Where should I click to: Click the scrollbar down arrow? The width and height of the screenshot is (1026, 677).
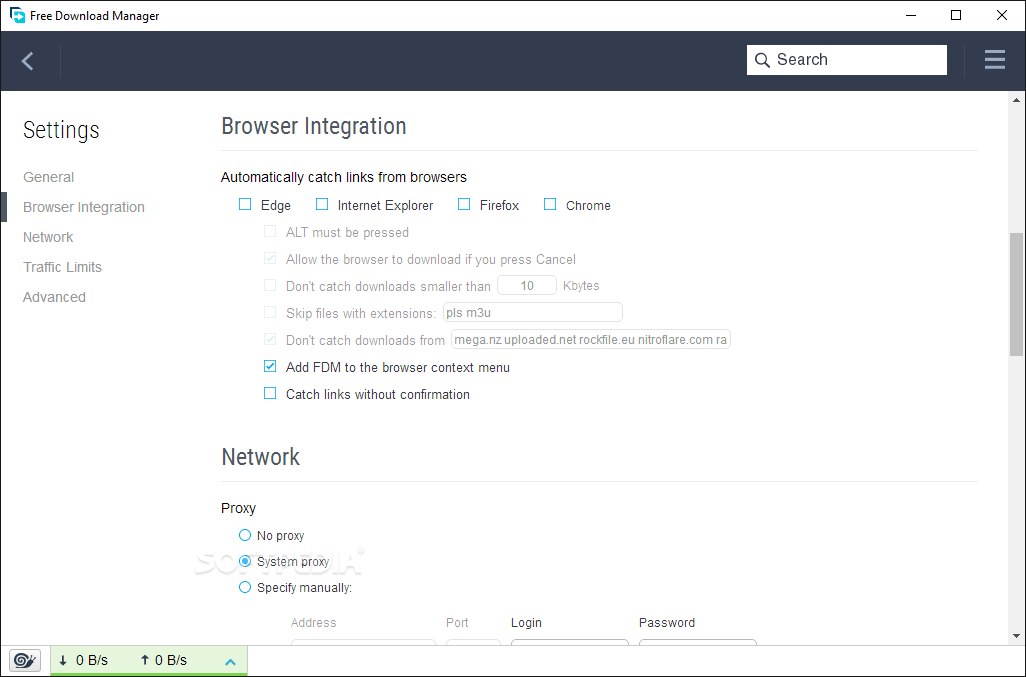pyautogui.click(x=1016, y=636)
